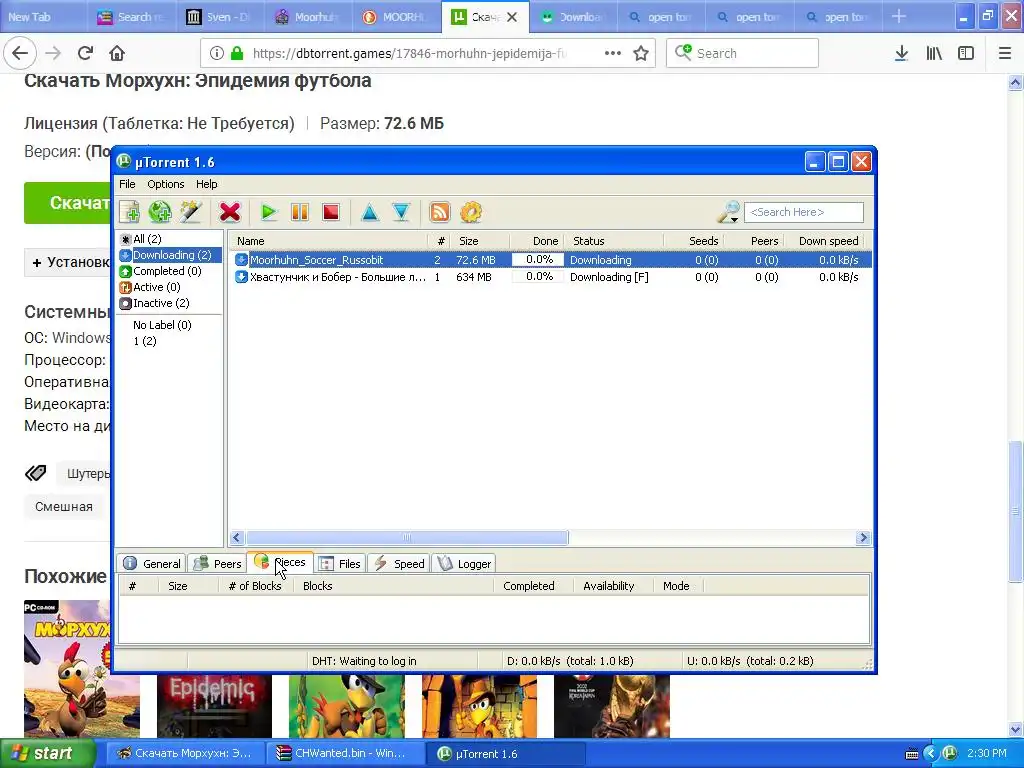The height and width of the screenshot is (768, 1024).
Task: Switch to Speed tab in details pane
Action: pyautogui.click(x=399, y=564)
